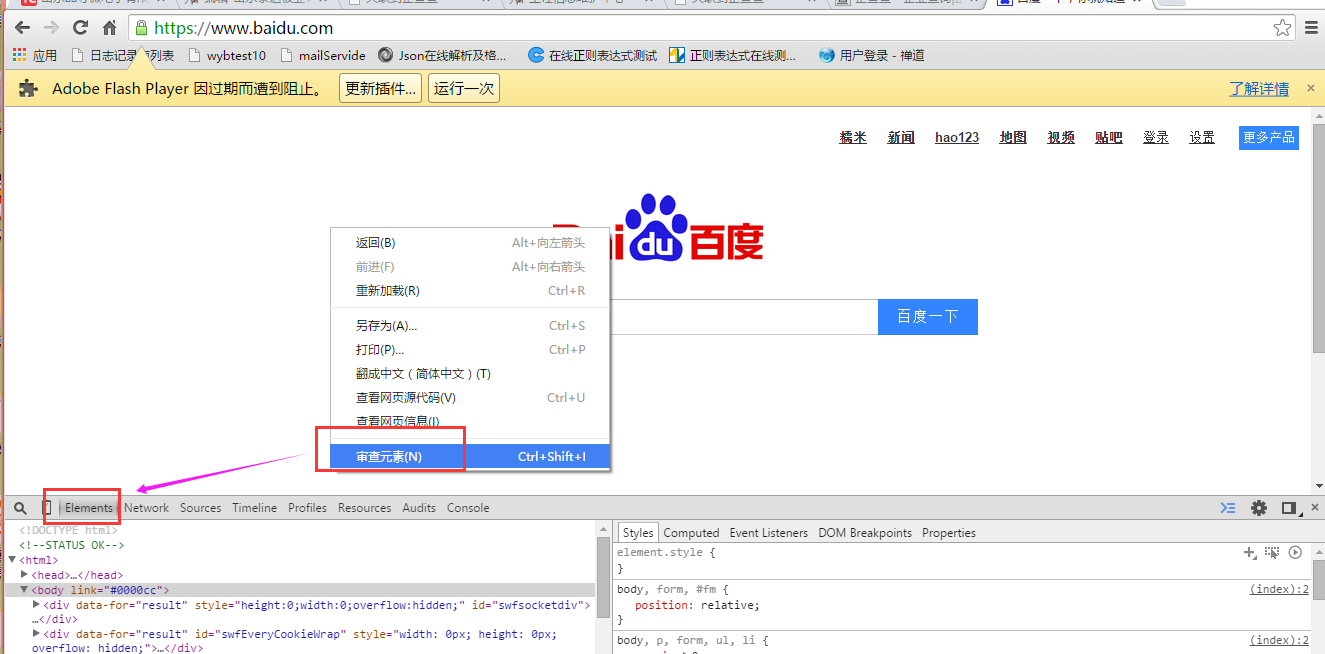The image size is (1325, 654).
Task: Choose 查看网页源代码(V) in context menu
Action: pyautogui.click(x=470, y=398)
